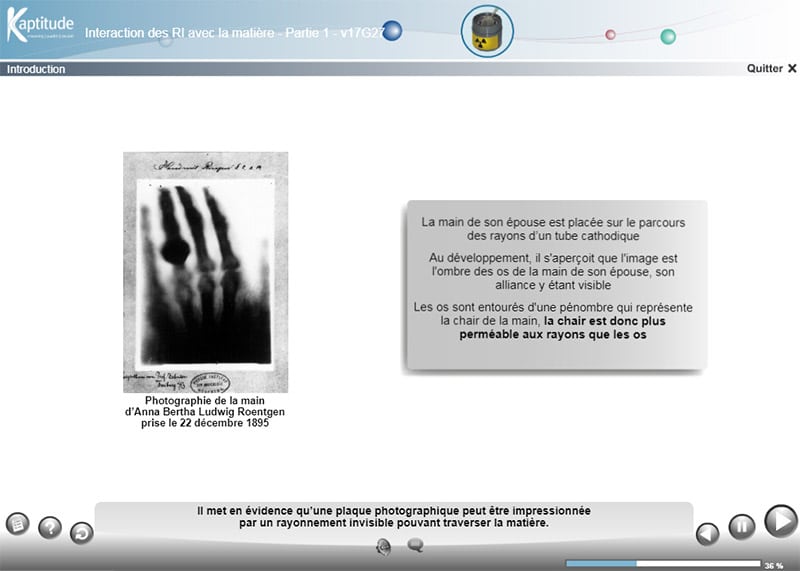
Task: Click Quitter to exit the course
Action: 771,69
